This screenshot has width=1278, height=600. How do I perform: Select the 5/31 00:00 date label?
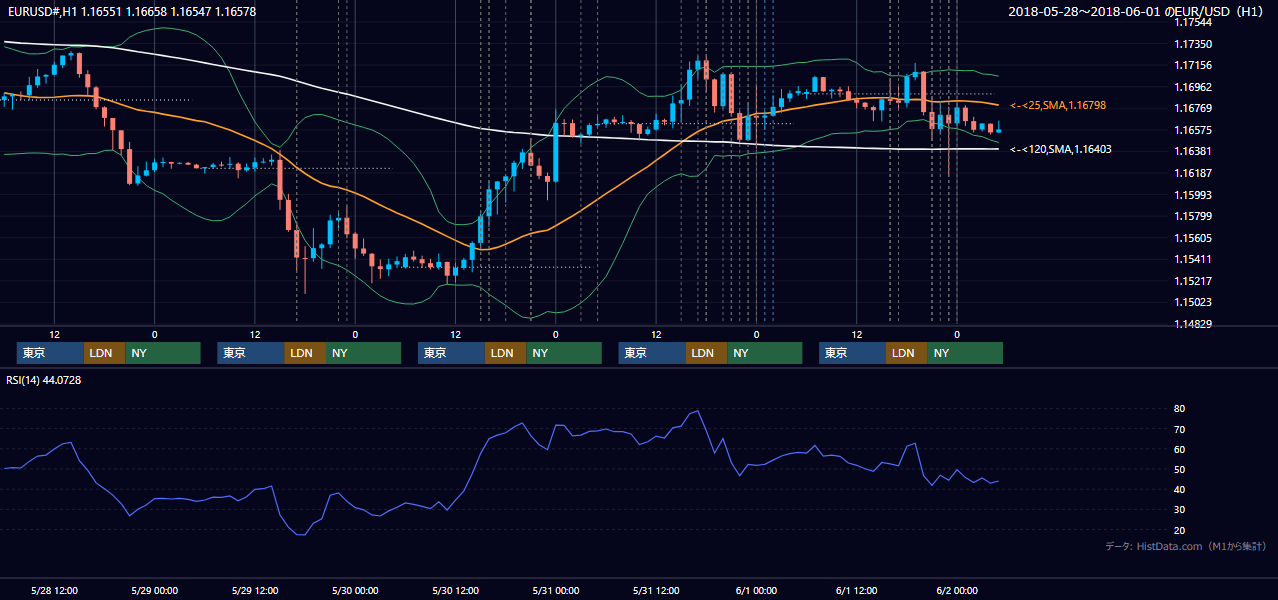click(x=556, y=590)
